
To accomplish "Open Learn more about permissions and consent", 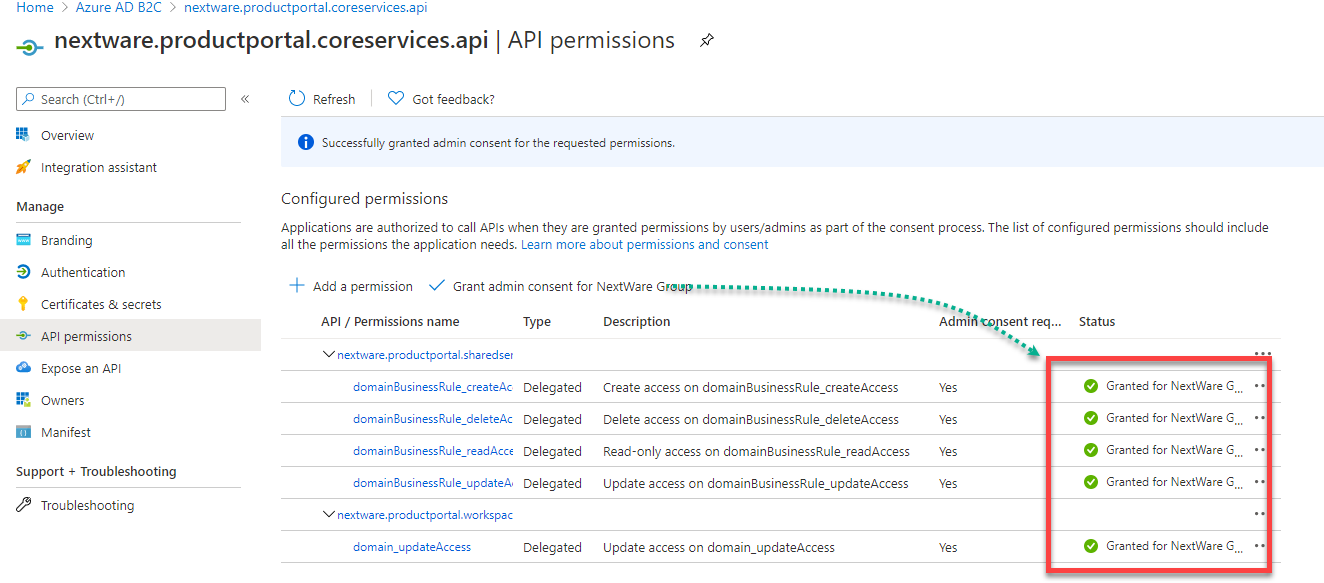I will tap(644, 244).
